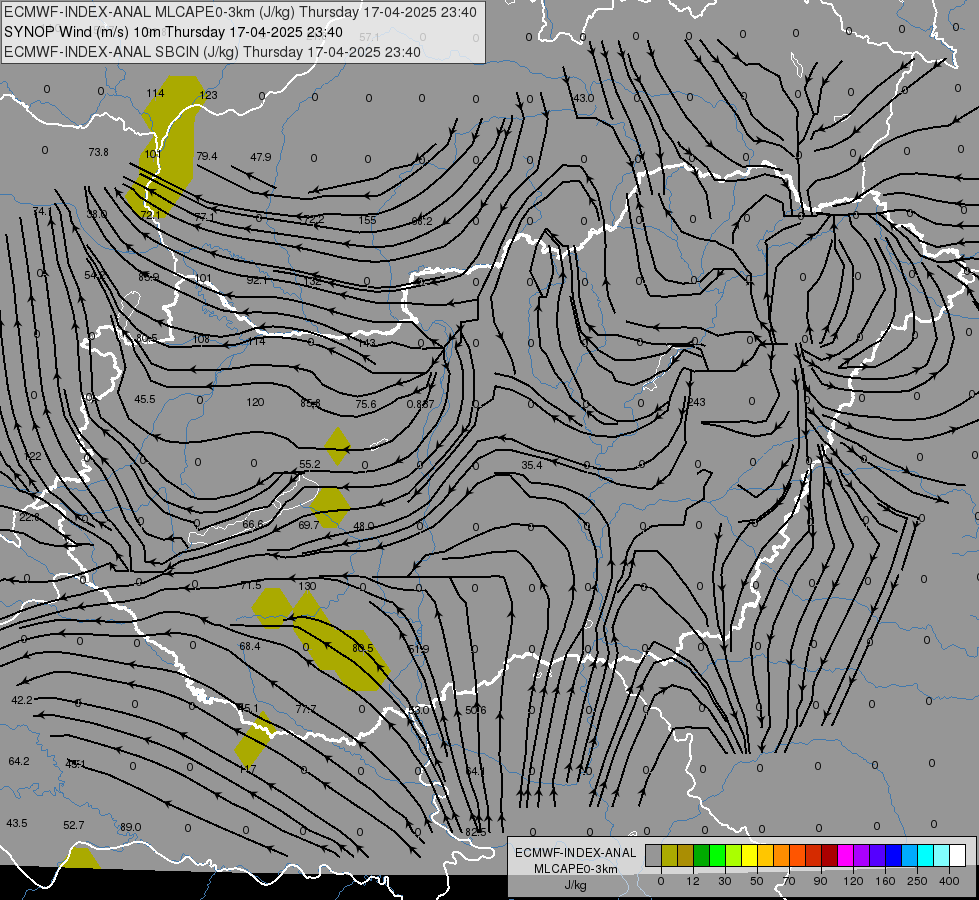Click the map value 45.5
This screenshot has height=900, width=979.
(145, 399)
